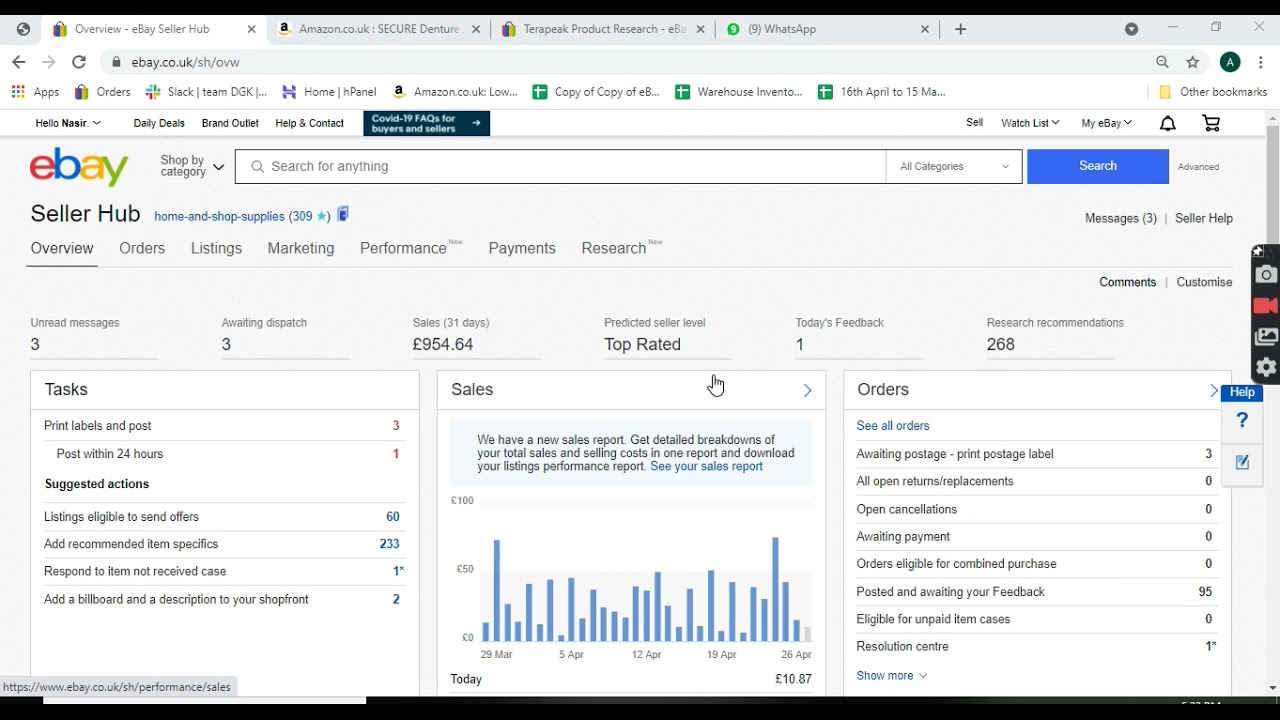Open the Slack team DGK bookmark

(206, 92)
